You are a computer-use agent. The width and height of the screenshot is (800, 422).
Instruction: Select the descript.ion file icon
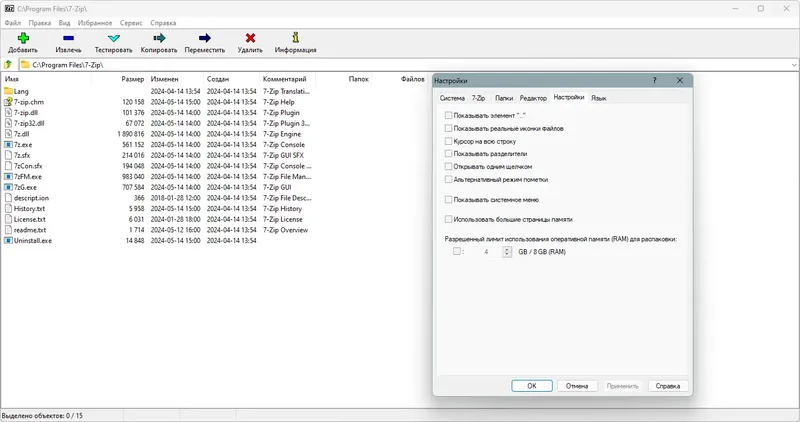coord(8,198)
